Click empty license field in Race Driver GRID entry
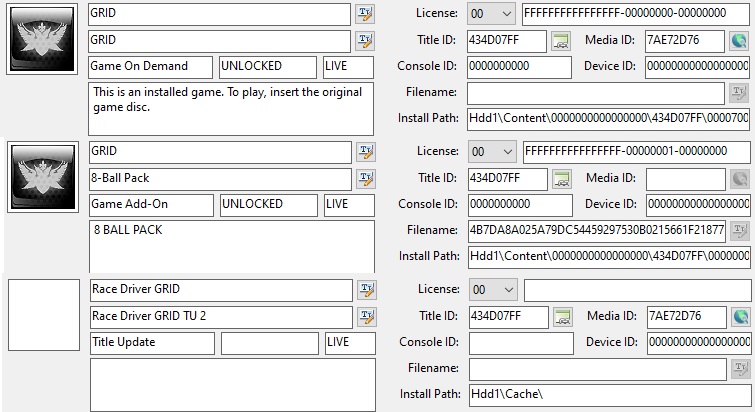The height and width of the screenshot is (412, 755). coord(638,290)
